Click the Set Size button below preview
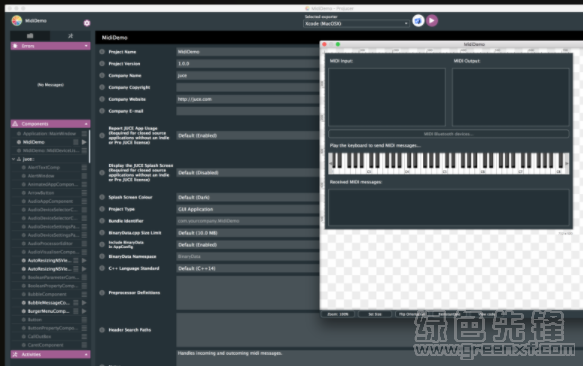The width and height of the screenshot is (583, 366). (x=375, y=314)
